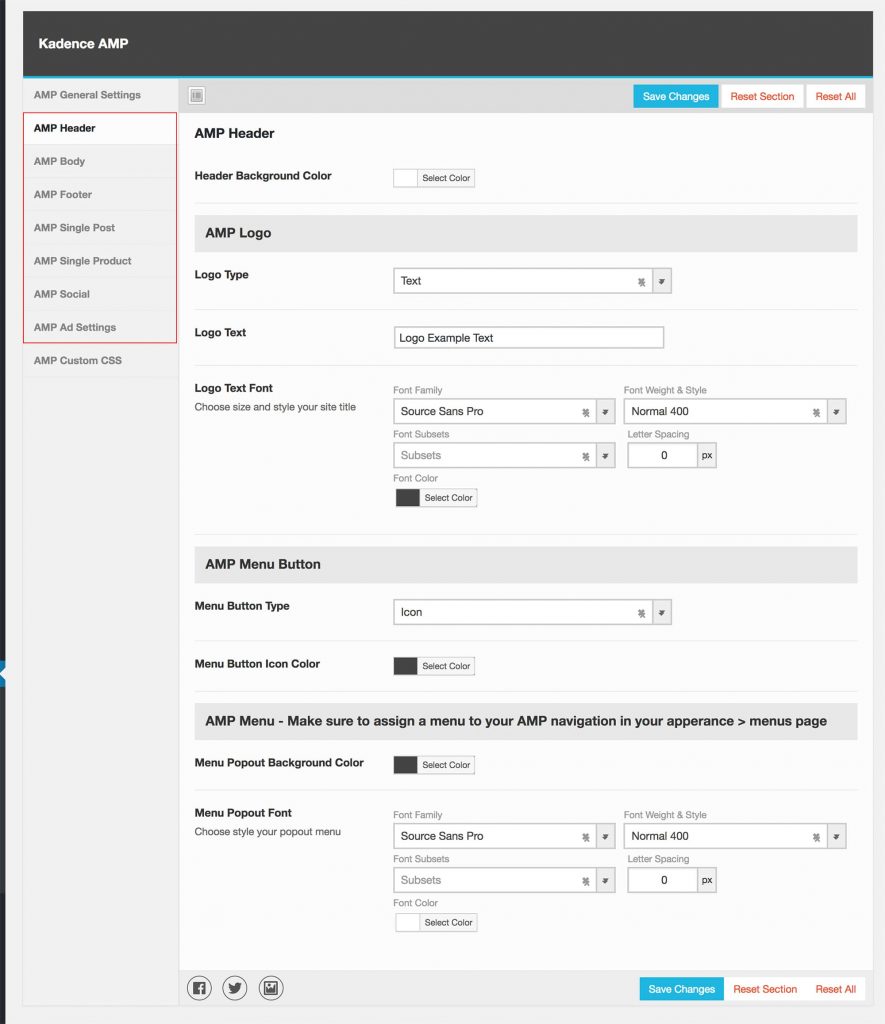Go to AMP Ad Settings tab
Image resolution: width=885 pixels, height=1024 pixels.
tap(101, 328)
